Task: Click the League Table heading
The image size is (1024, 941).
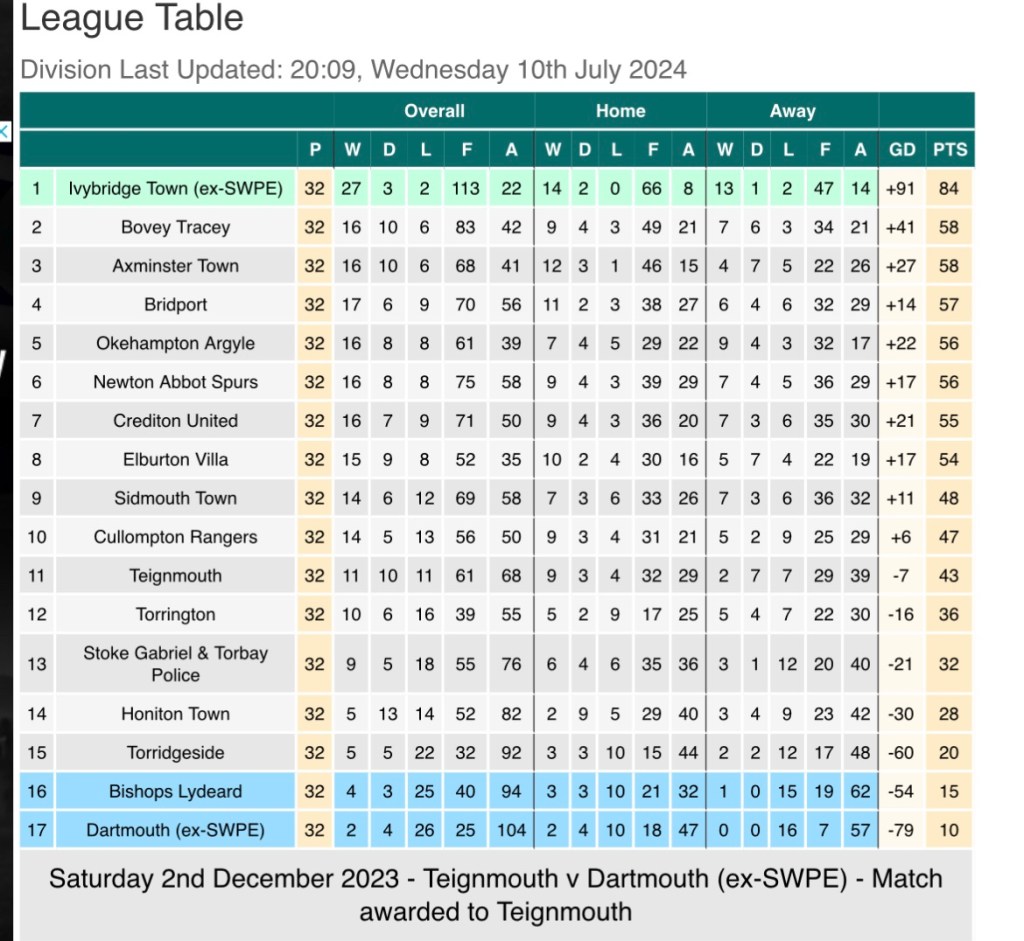Action: coord(132,18)
